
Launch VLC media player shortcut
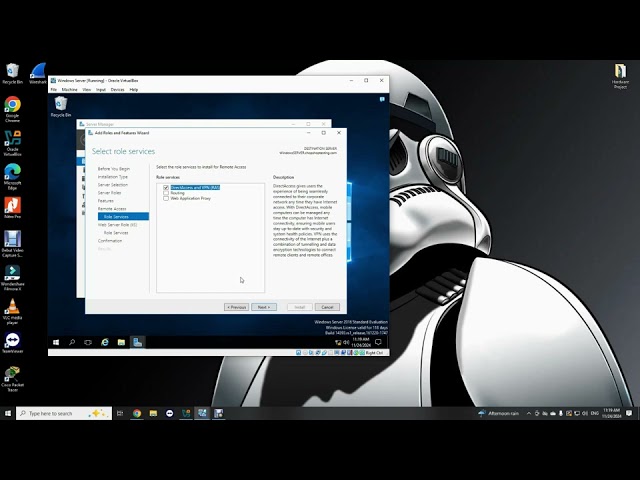[12, 311]
